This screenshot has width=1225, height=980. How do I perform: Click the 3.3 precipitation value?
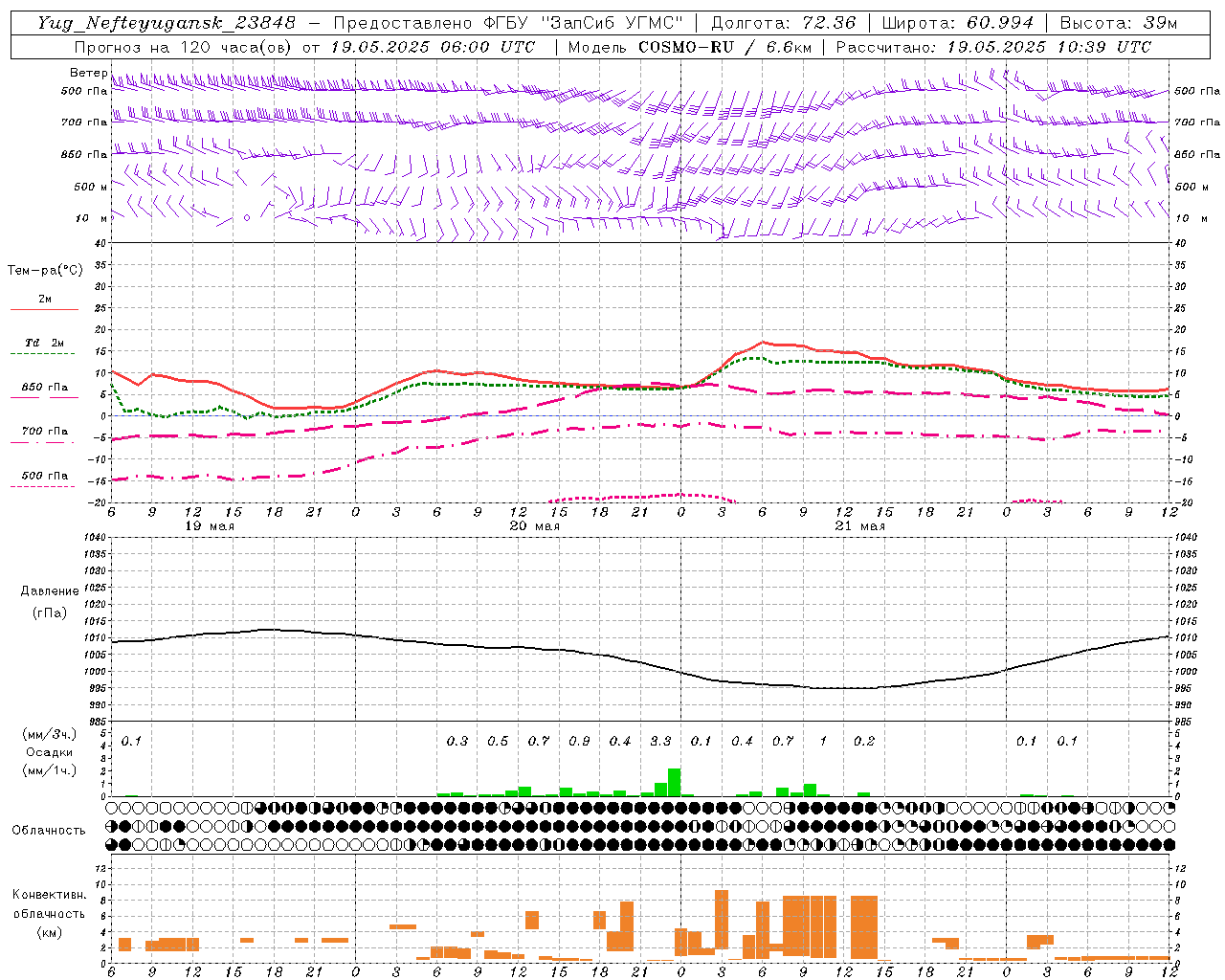pos(660,742)
